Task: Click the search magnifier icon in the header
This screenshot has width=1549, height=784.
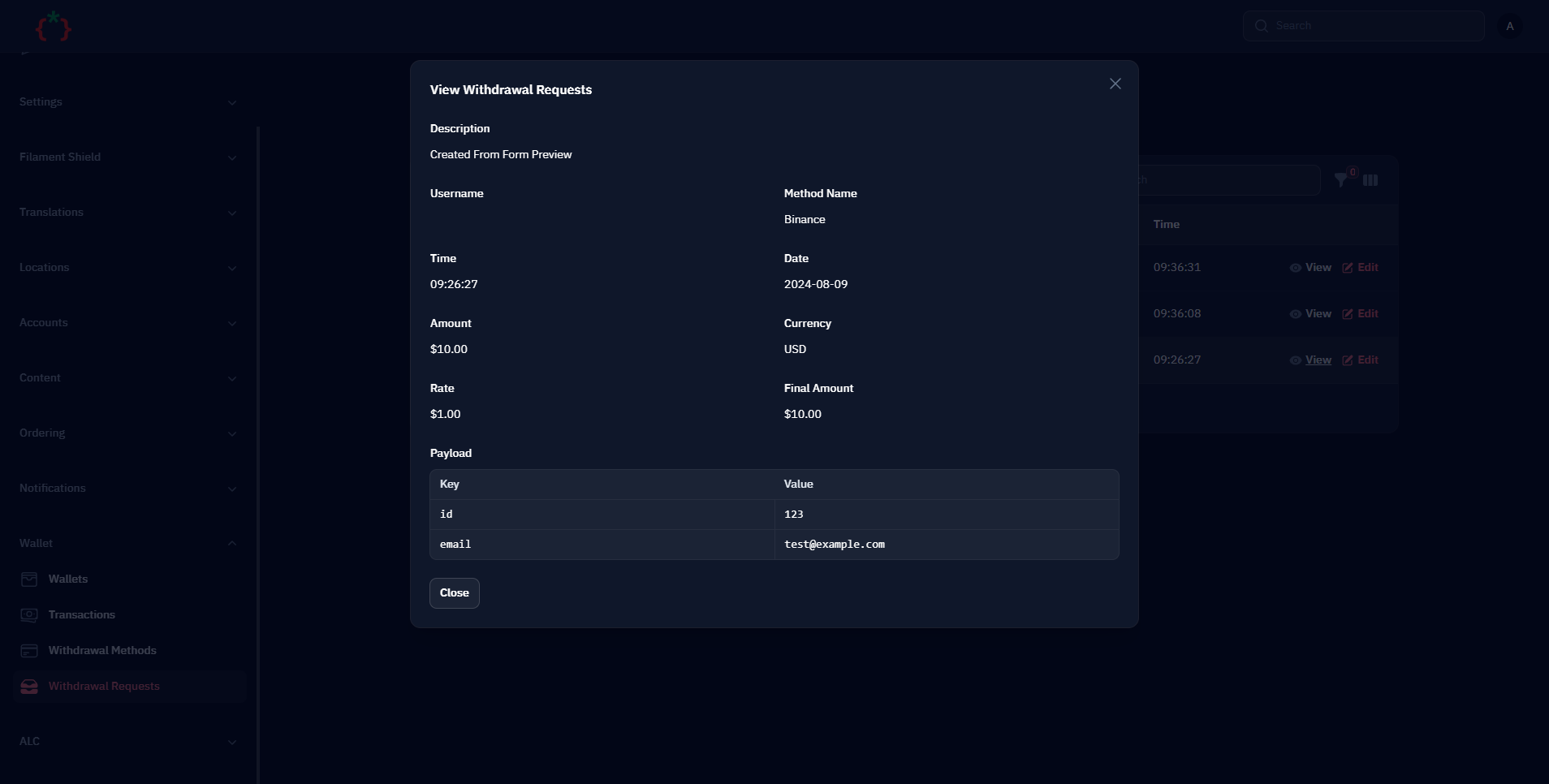Action: (1262, 26)
